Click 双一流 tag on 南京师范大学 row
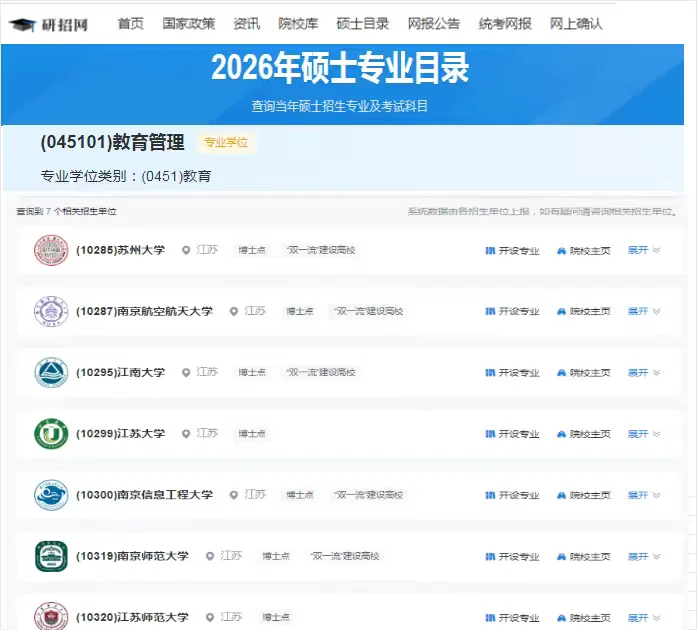Image resolution: width=697 pixels, height=630 pixels. point(345,556)
